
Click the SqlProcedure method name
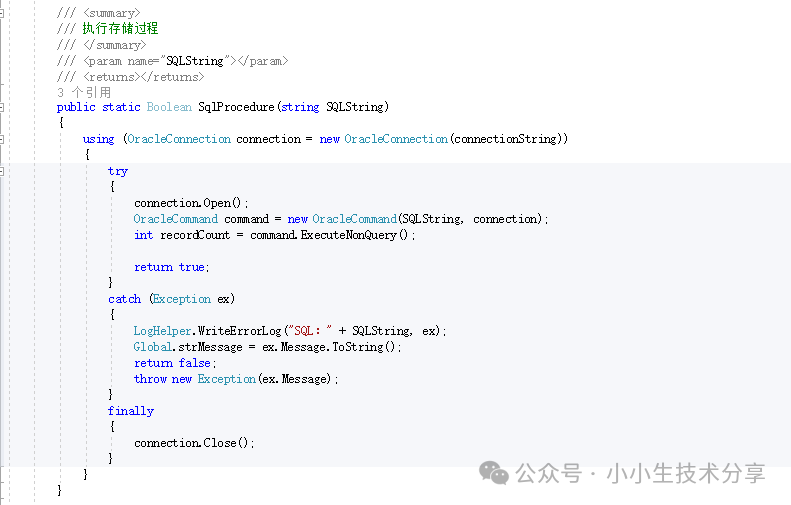(236, 107)
